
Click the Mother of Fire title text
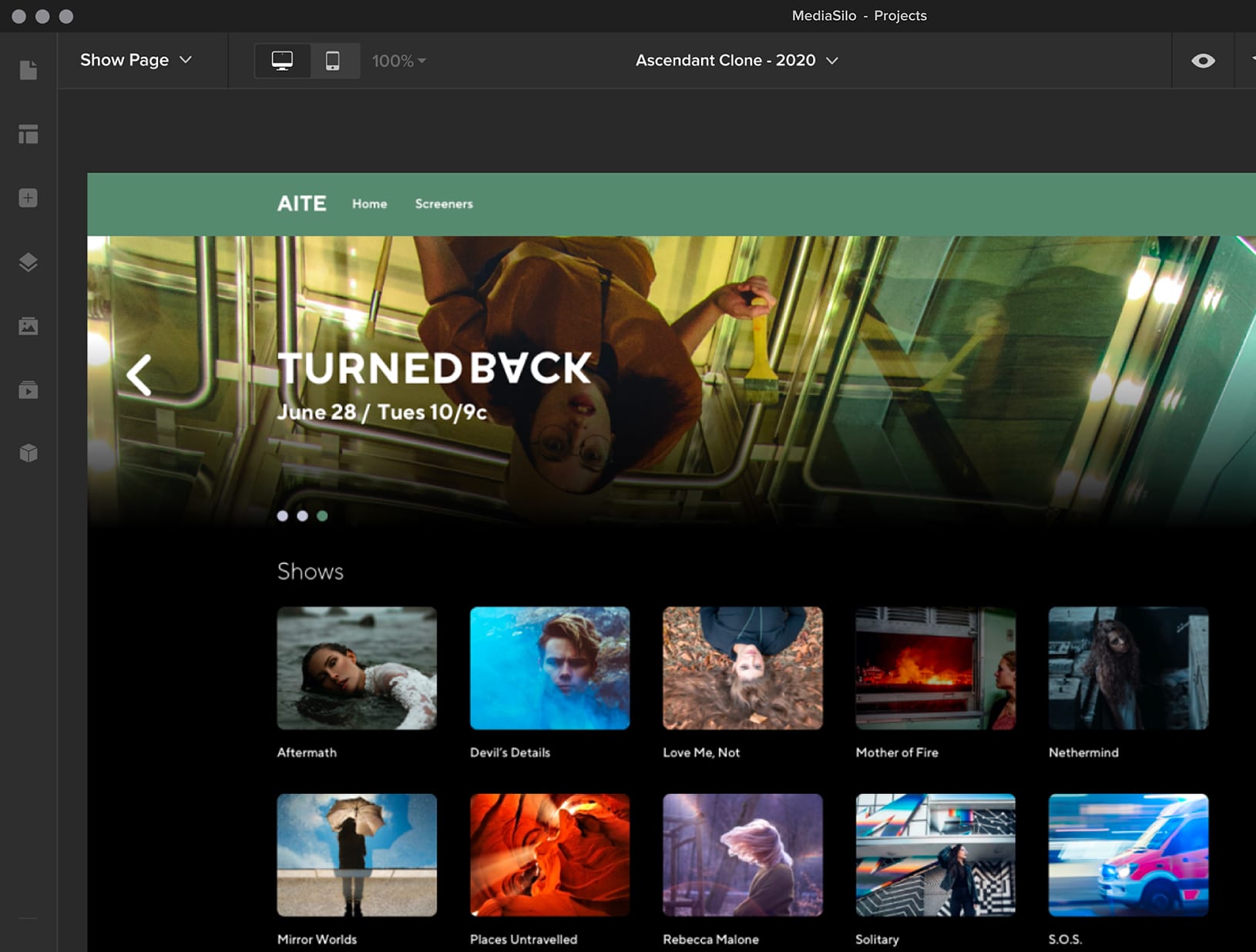897,753
